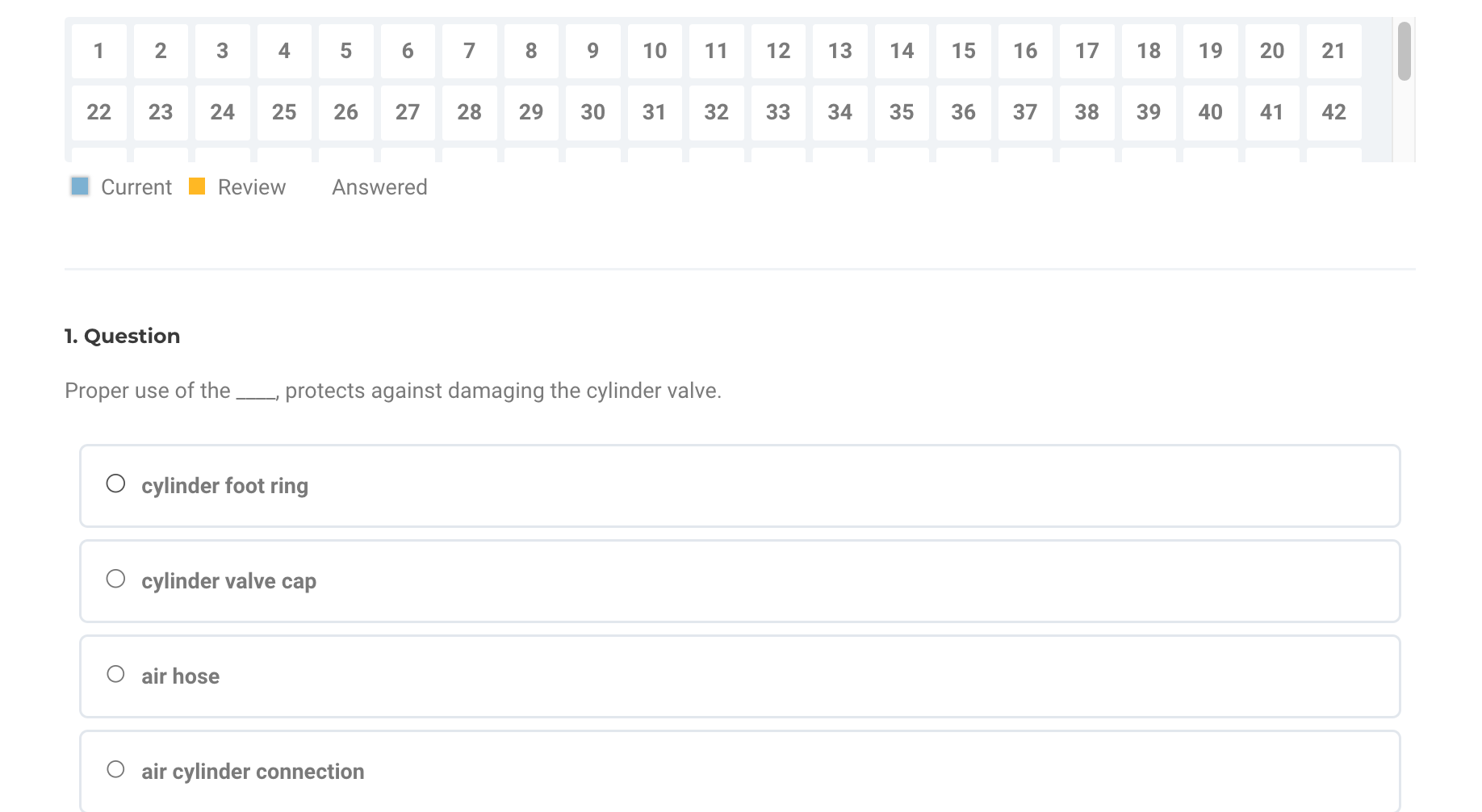The height and width of the screenshot is (812, 1482).
Task: Go to question 22
Action: (x=98, y=112)
